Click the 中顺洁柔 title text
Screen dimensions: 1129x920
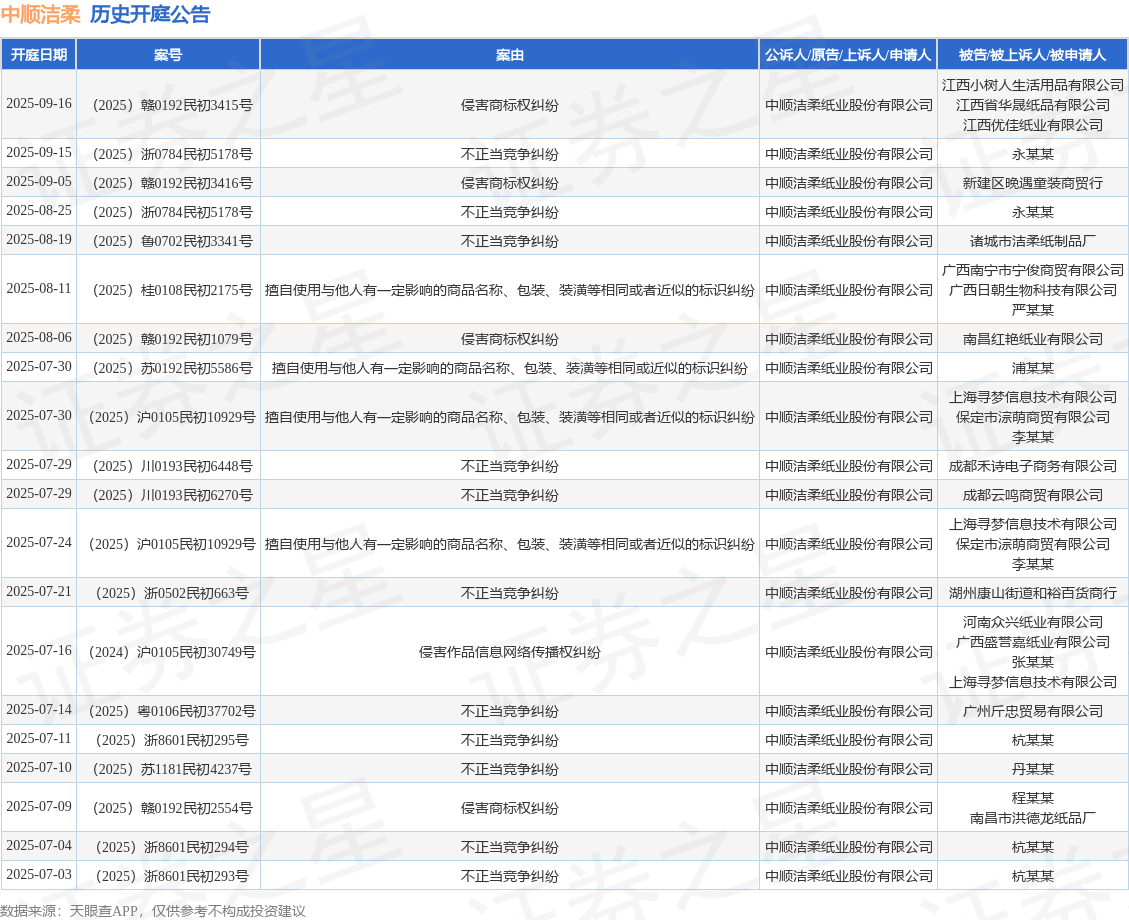[x=40, y=14]
